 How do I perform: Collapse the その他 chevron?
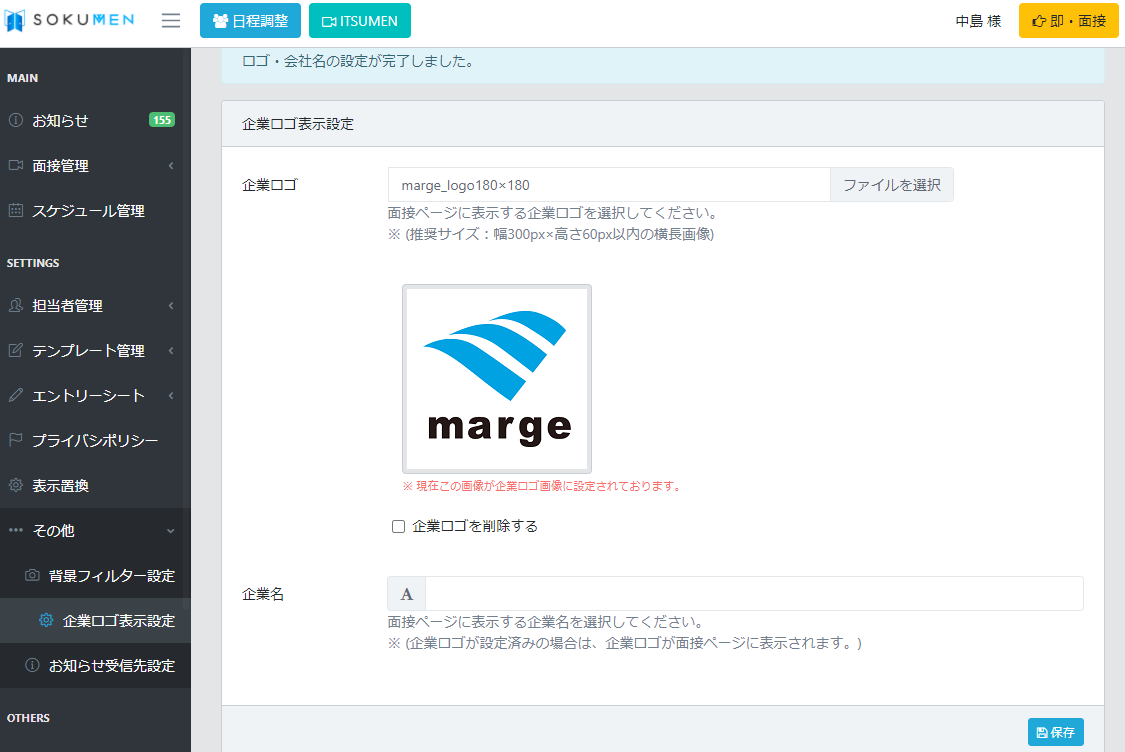[171, 531]
